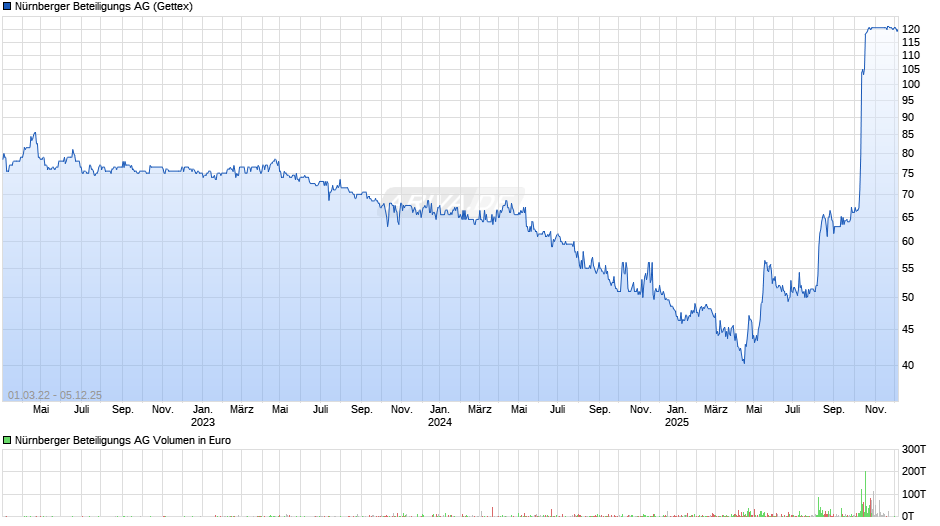The height and width of the screenshot is (526, 940).
Task: Click the 'Jan. 2024' time axis label
Action: click(439, 416)
